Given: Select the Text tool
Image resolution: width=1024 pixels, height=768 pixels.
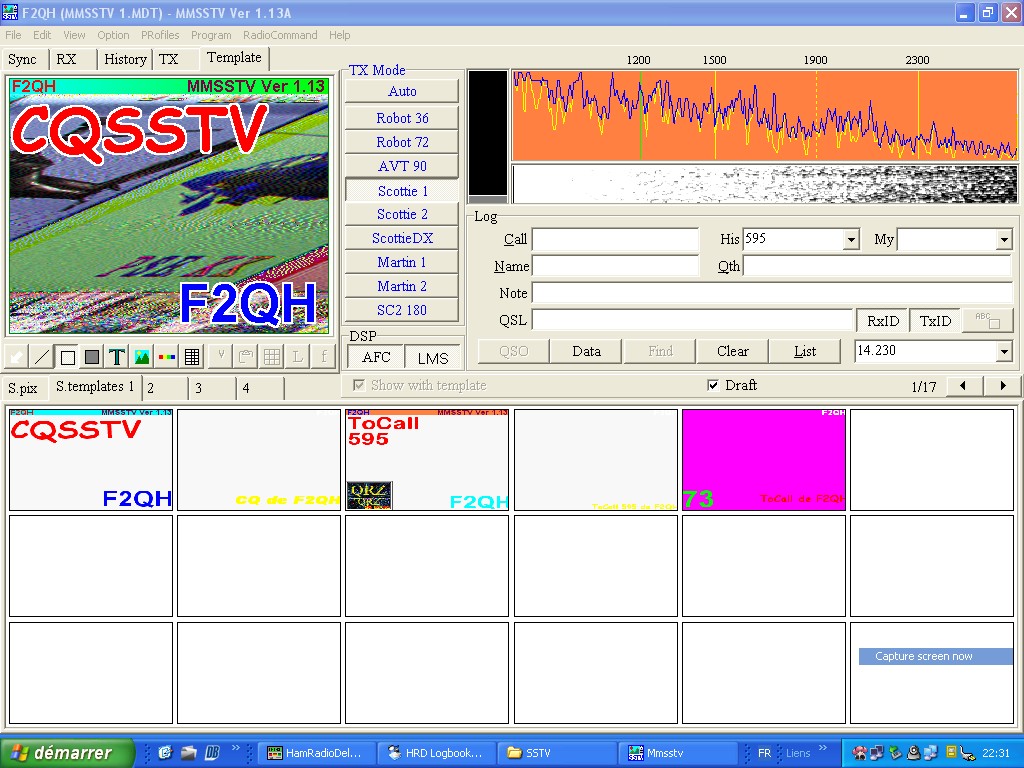Looking at the screenshot, I should pos(116,357).
